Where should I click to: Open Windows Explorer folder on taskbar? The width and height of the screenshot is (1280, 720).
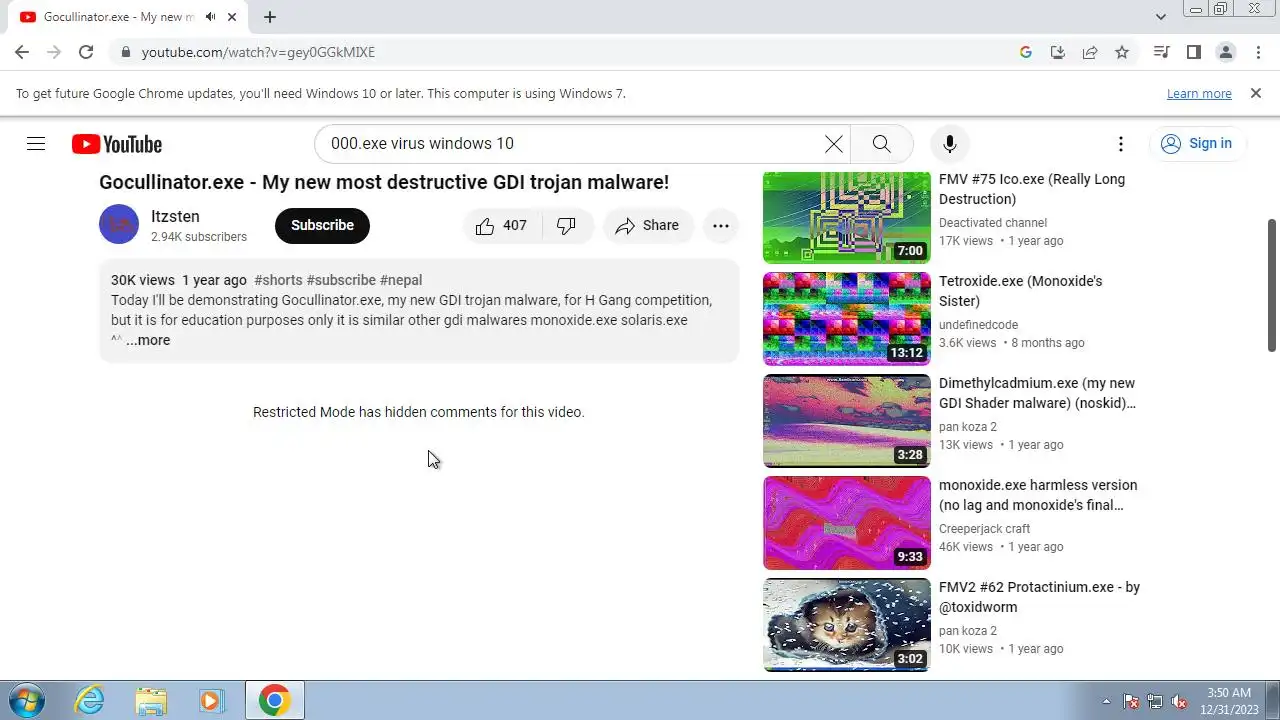tap(150, 701)
